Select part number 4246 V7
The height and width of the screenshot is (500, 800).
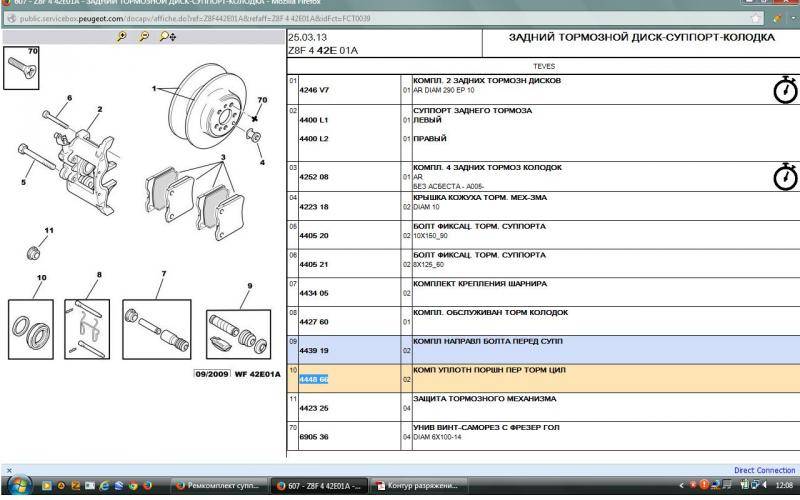click(x=314, y=90)
